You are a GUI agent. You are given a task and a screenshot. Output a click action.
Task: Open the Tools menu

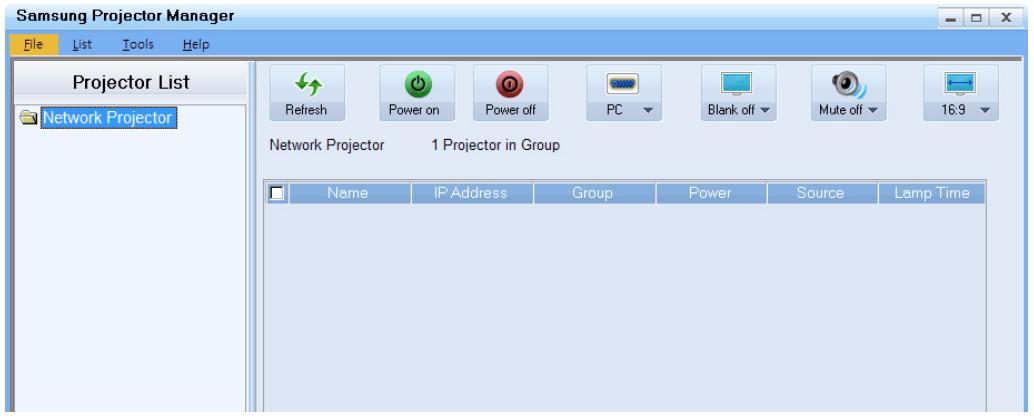click(x=138, y=44)
